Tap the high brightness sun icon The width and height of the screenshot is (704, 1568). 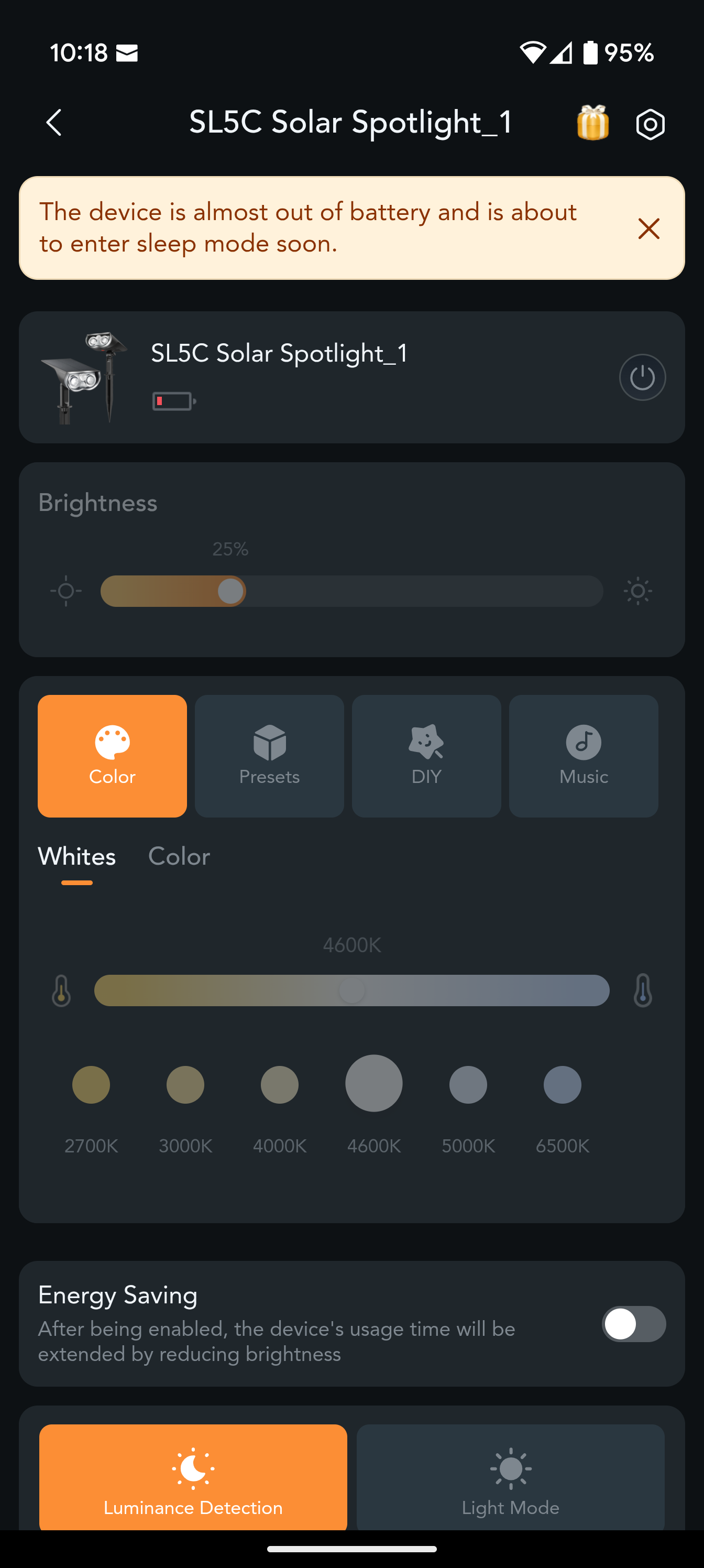637,591
